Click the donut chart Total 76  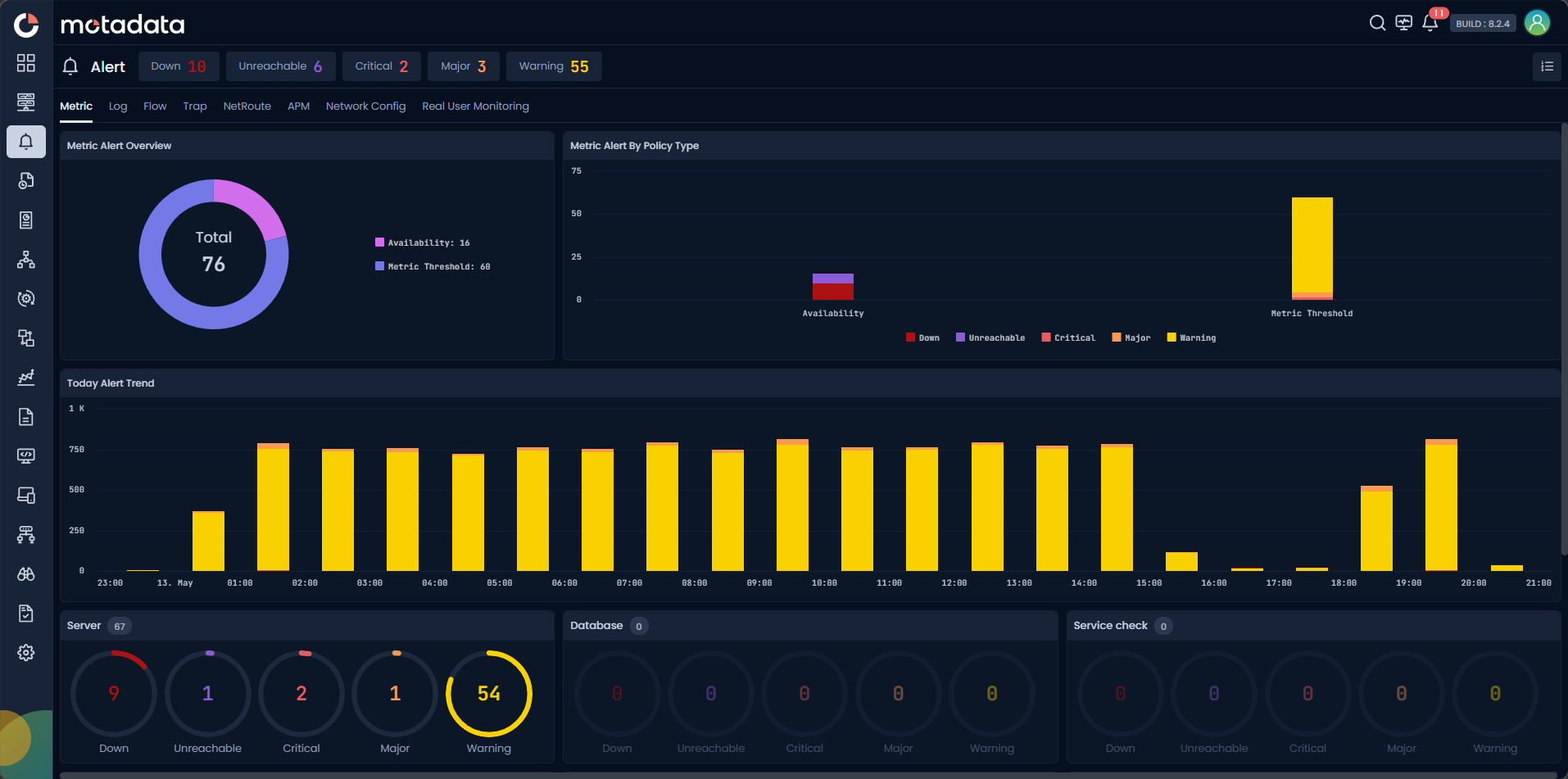coord(214,254)
